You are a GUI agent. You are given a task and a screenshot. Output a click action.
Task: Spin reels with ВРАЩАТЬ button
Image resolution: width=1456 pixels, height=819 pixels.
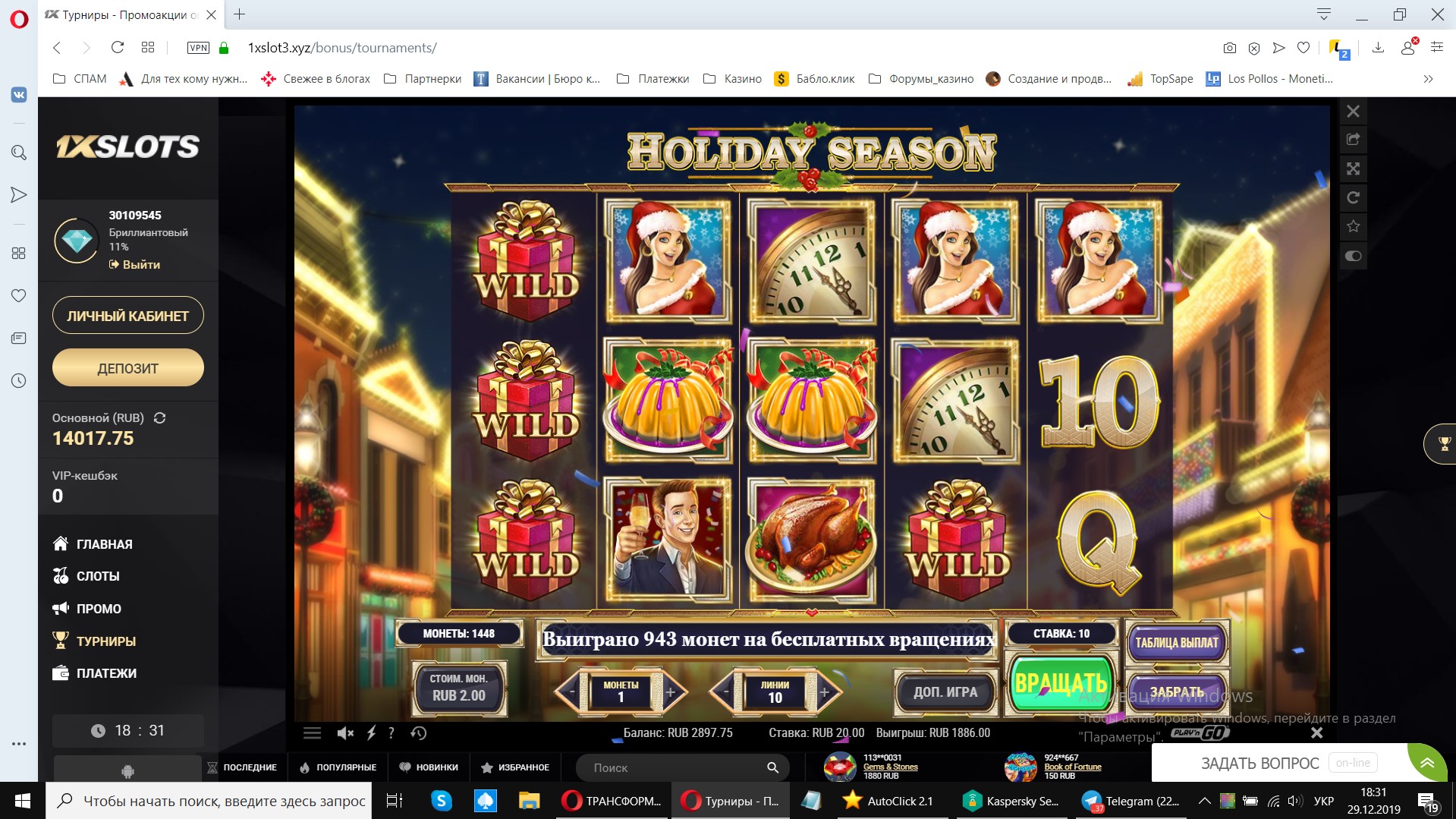[1061, 683]
